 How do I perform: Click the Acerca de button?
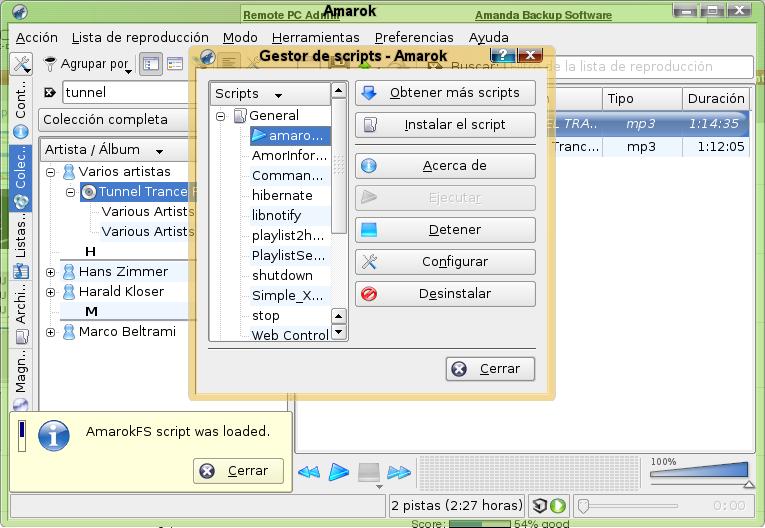[x=445, y=166]
